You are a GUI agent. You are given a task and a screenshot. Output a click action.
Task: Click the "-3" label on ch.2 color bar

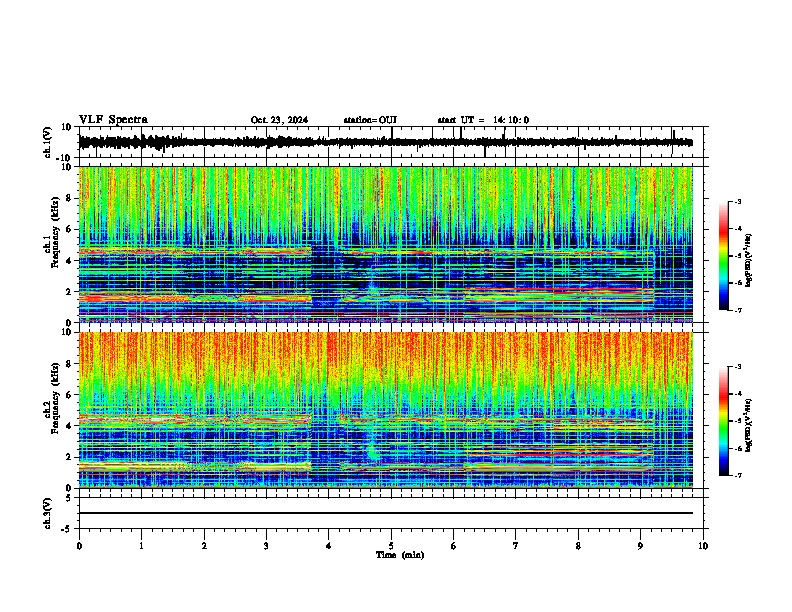737,367
